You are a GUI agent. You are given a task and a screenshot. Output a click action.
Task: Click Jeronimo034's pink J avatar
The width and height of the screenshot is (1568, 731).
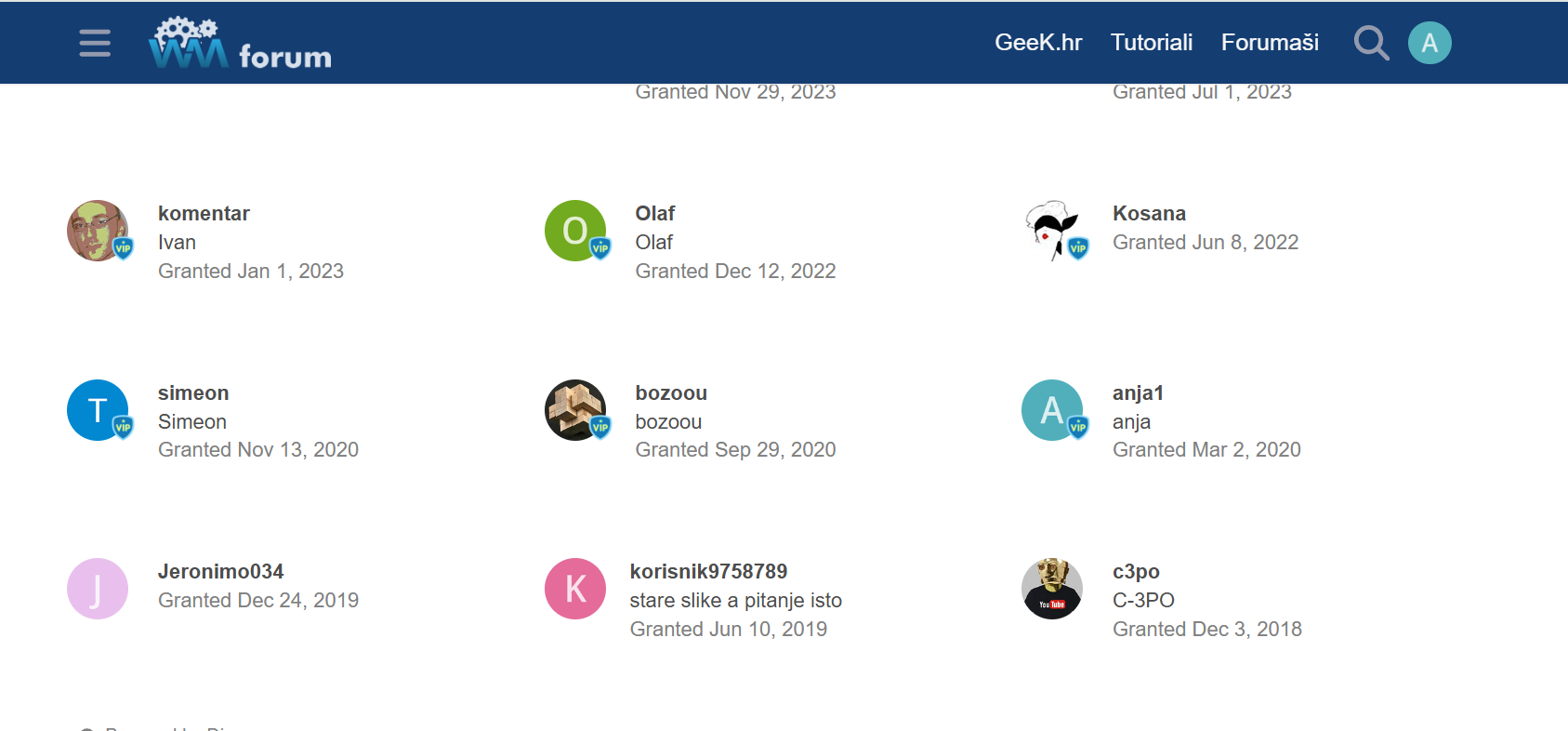(x=98, y=589)
